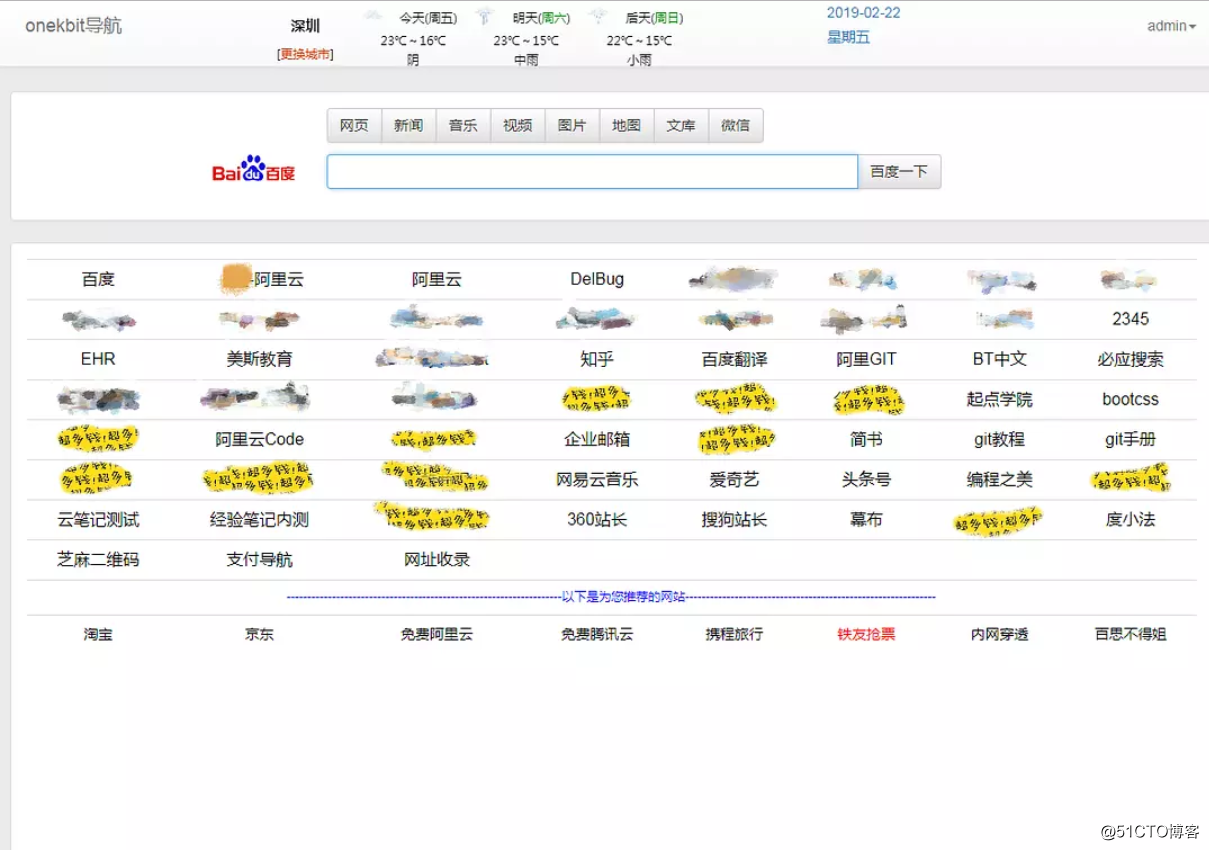The width and height of the screenshot is (1209, 850).
Task: Click the 更换城市 link
Action: [x=305, y=54]
